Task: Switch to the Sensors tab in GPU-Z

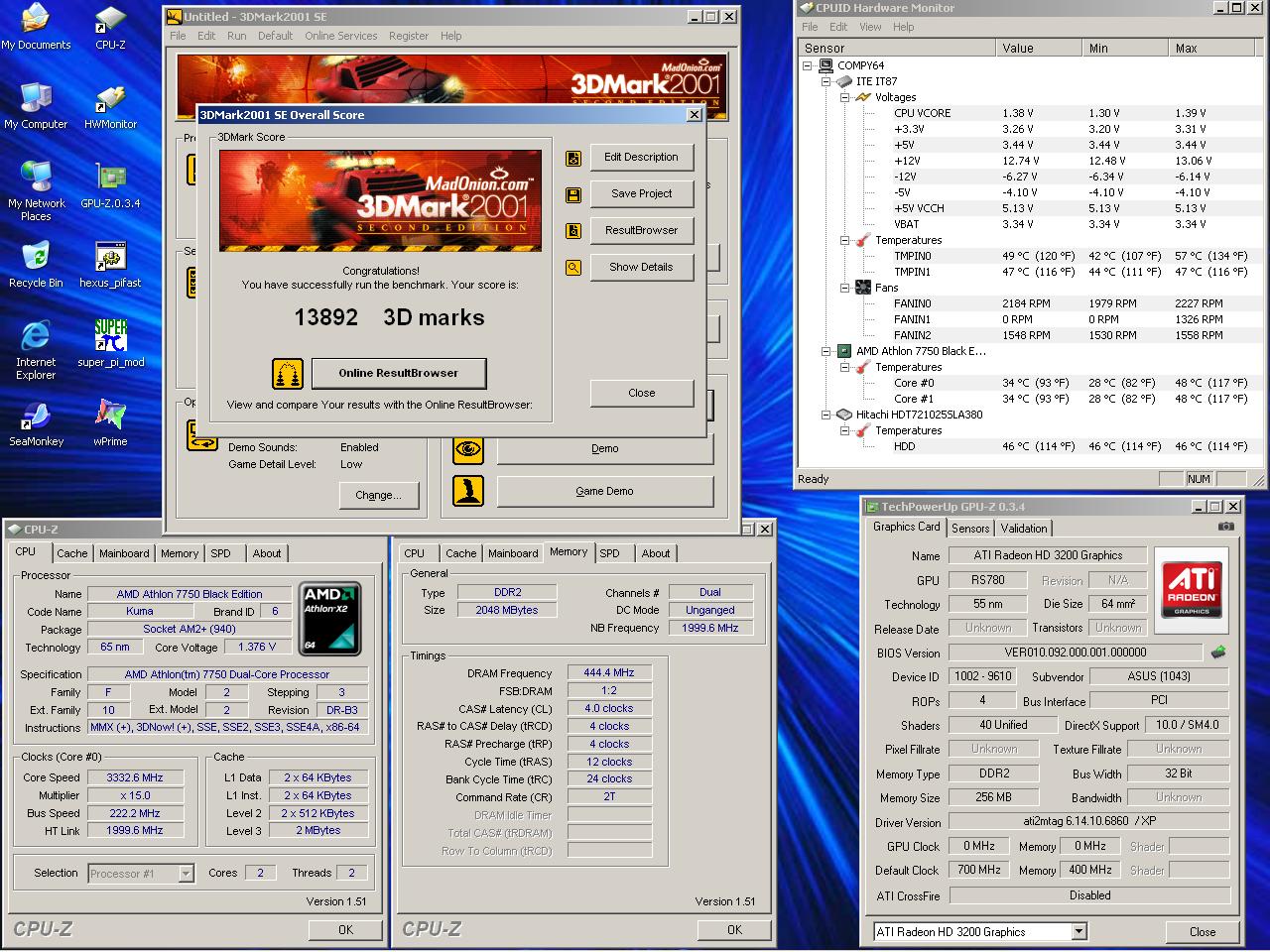Action: pyautogui.click(x=970, y=529)
